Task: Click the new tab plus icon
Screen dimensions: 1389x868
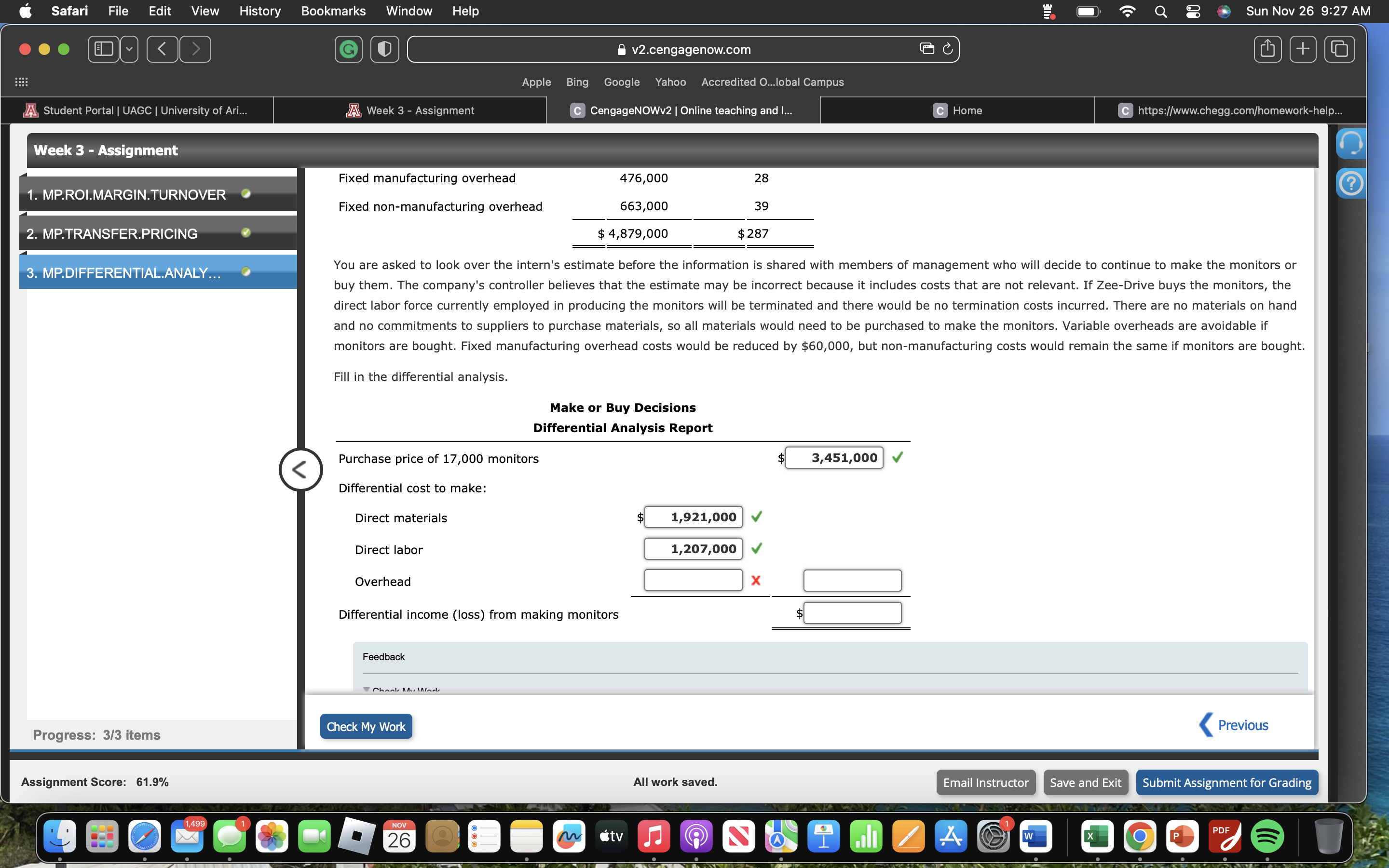Action: 1303,49
